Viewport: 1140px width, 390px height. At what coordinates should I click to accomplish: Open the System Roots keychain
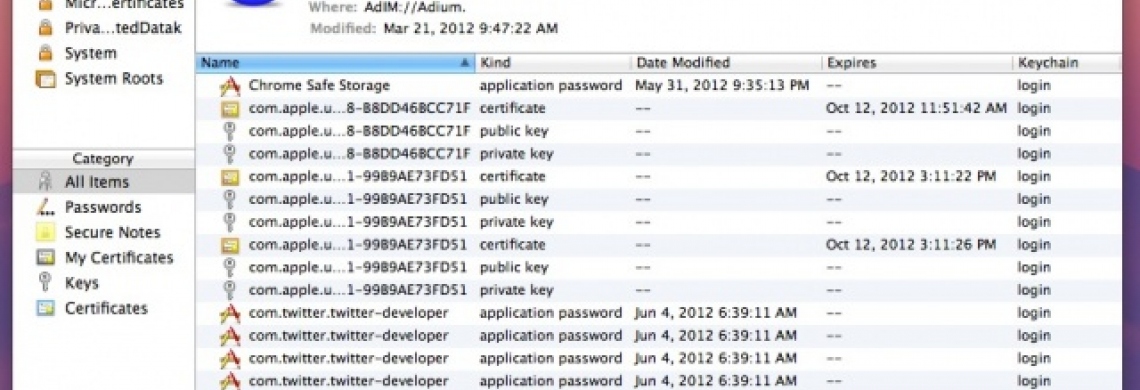click(113, 79)
